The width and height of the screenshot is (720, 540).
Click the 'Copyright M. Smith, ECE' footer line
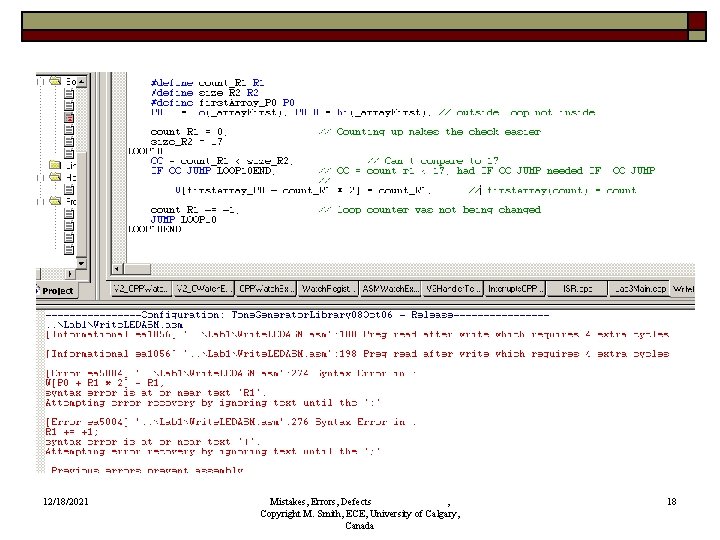click(360, 514)
